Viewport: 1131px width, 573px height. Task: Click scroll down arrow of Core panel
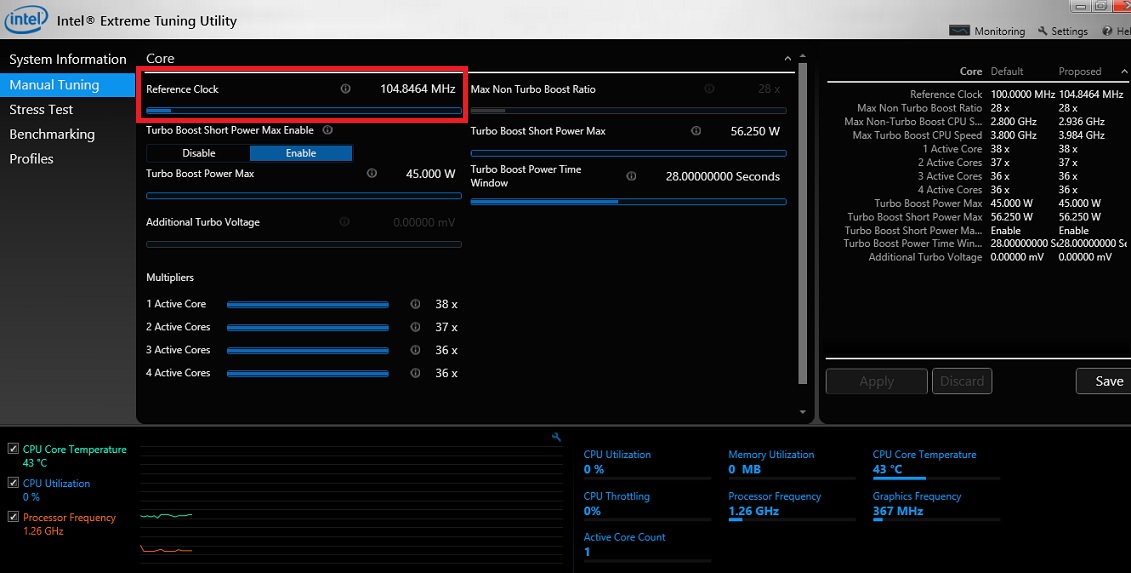[803, 412]
